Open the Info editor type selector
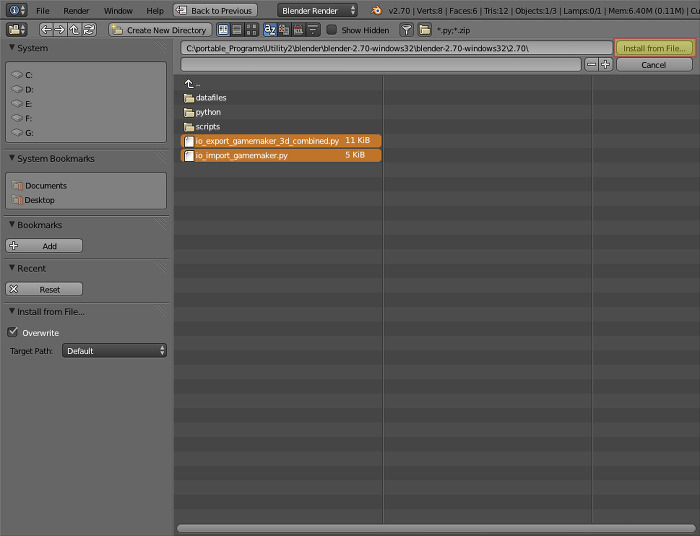 coord(17,10)
